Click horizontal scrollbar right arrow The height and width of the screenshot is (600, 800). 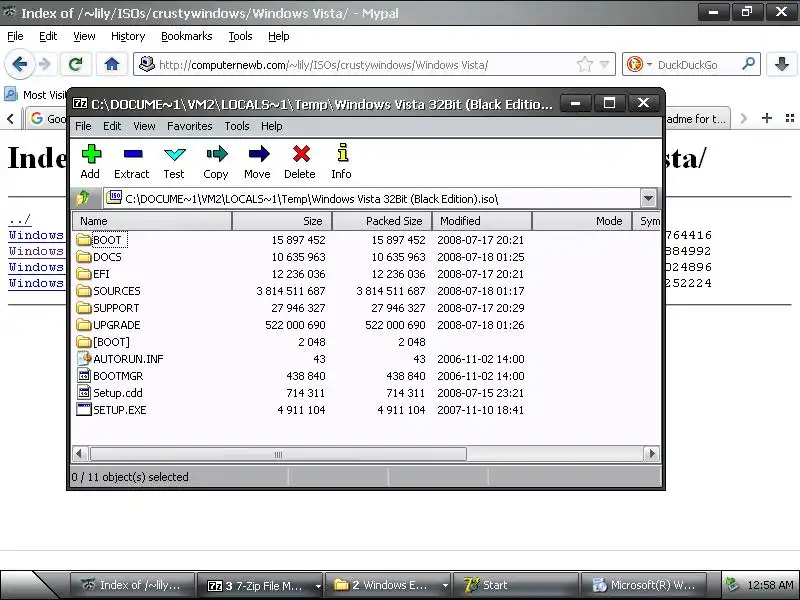pyautogui.click(x=652, y=454)
